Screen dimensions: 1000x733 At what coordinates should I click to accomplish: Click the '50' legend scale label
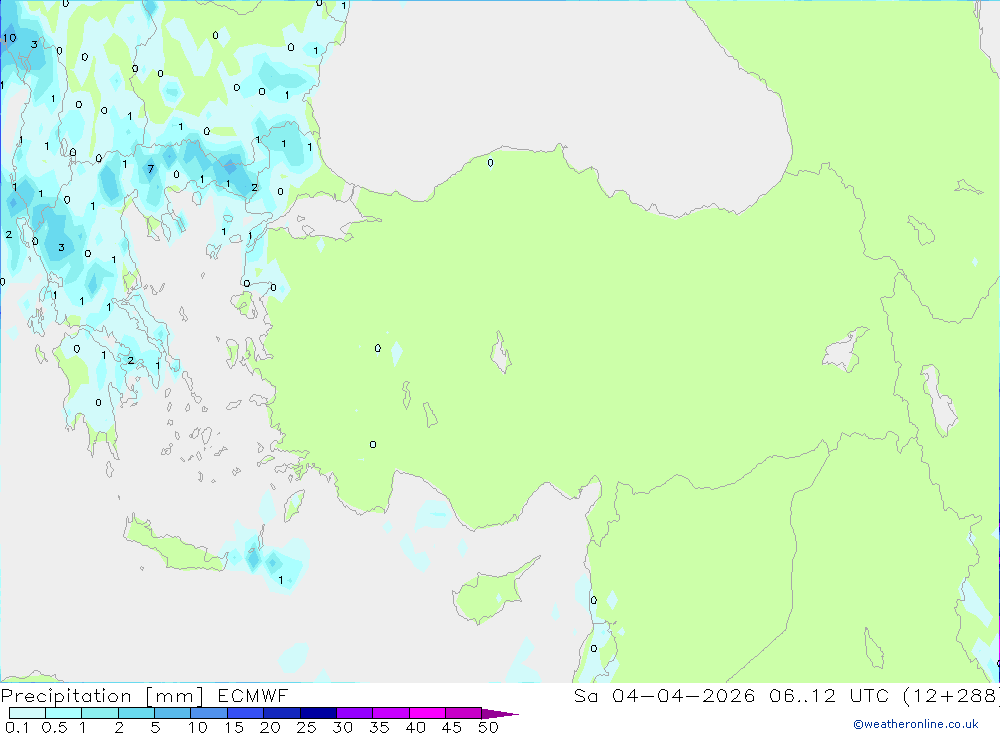(488, 727)
